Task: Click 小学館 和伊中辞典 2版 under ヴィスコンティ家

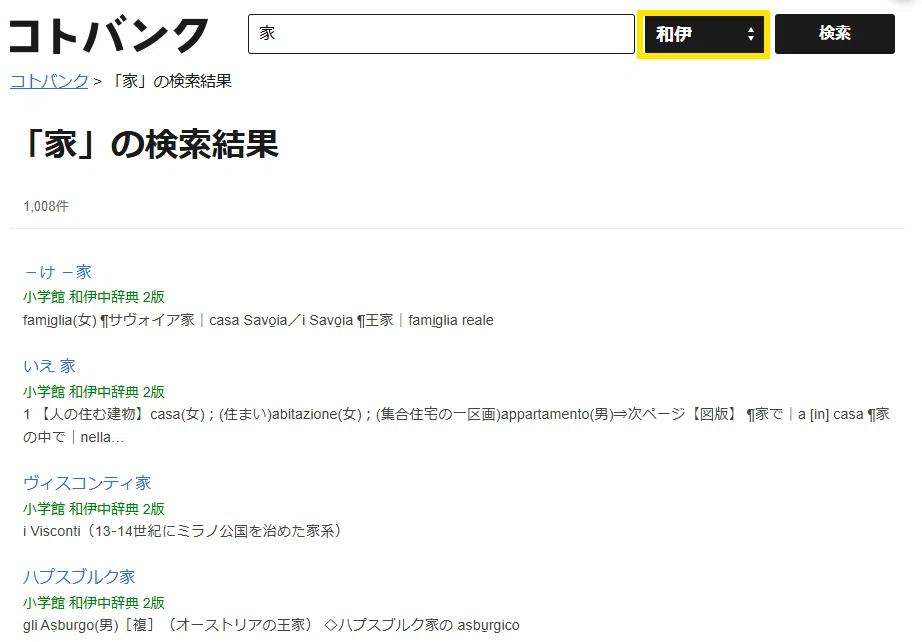Action: [x=94, y=509]
